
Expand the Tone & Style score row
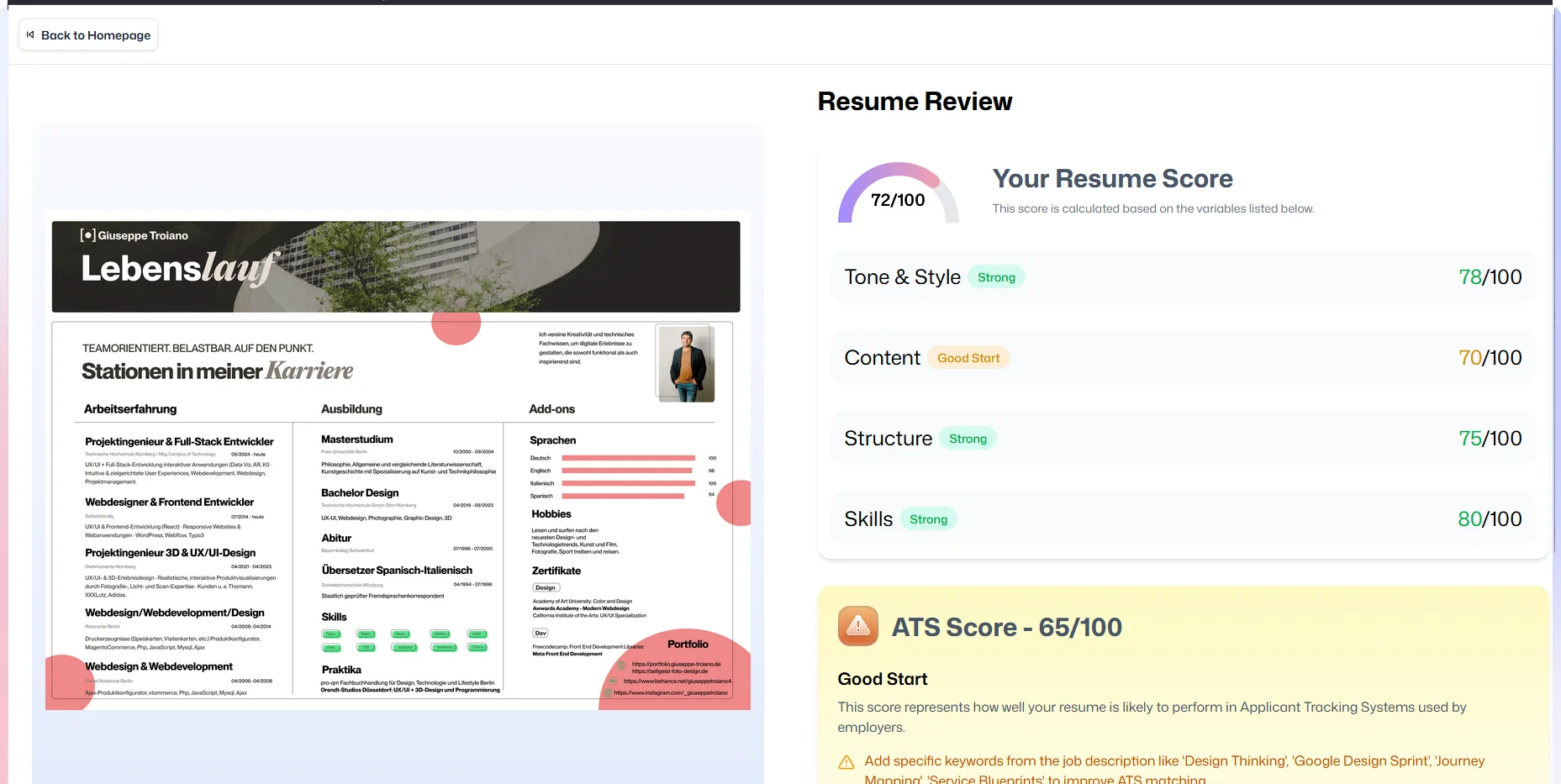click(x=1182, y=277)
